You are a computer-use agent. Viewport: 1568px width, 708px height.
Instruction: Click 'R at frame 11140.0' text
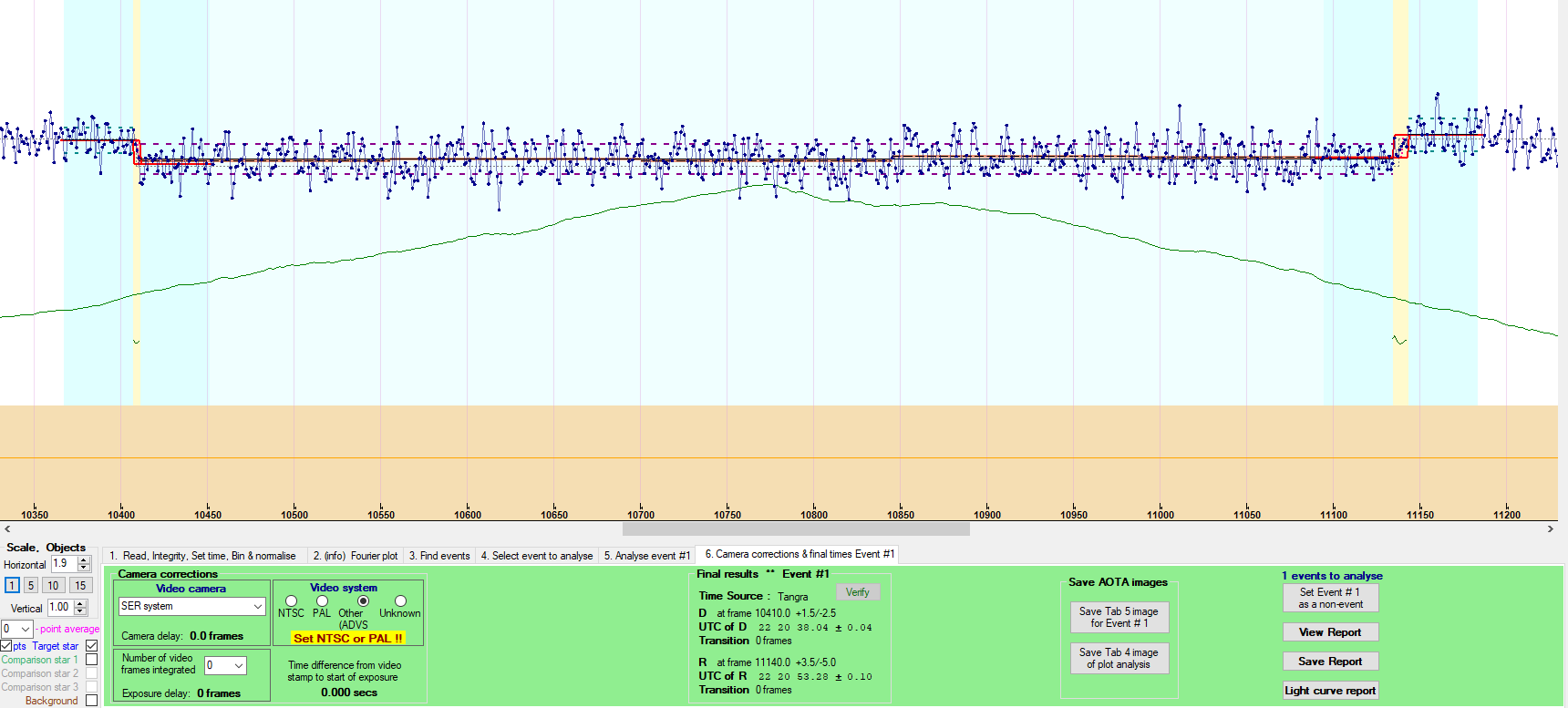coord(745,662)
